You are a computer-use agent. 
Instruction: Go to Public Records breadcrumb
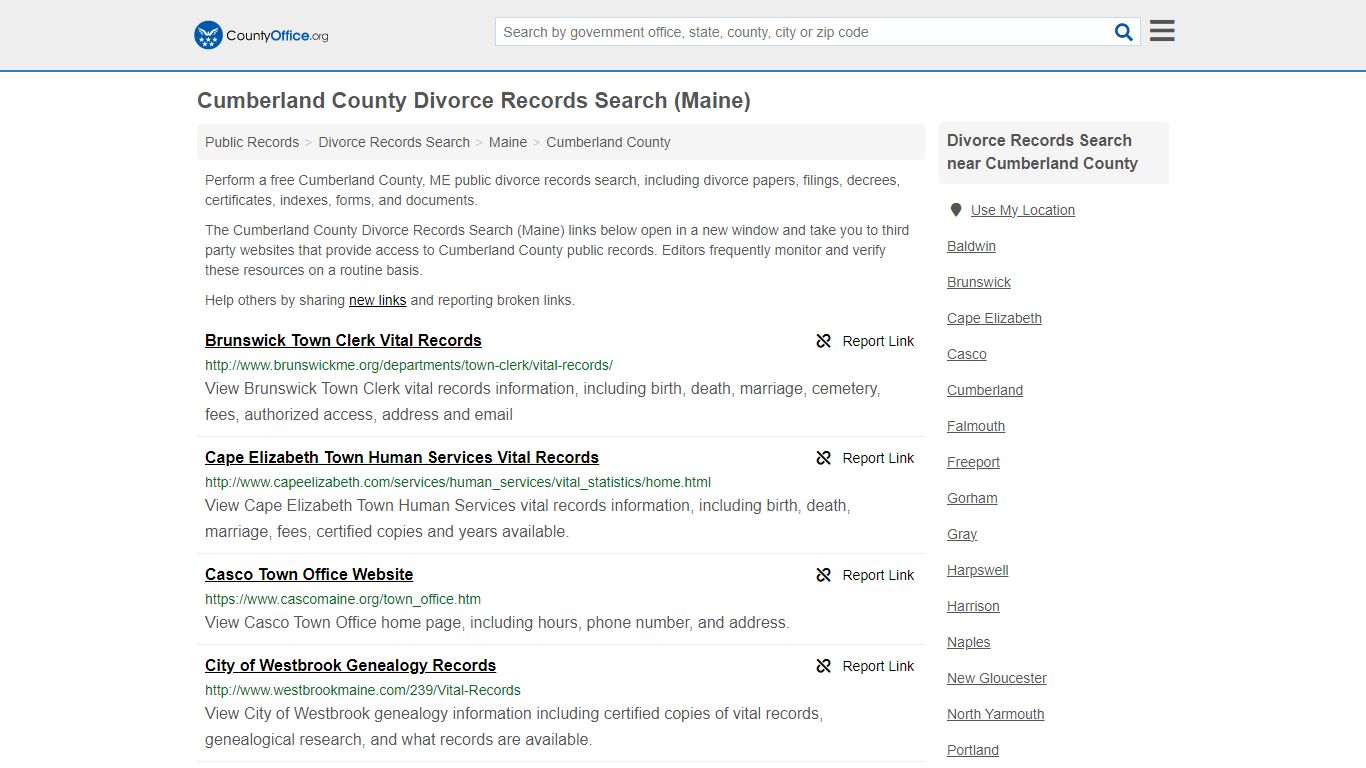[252, 142]
